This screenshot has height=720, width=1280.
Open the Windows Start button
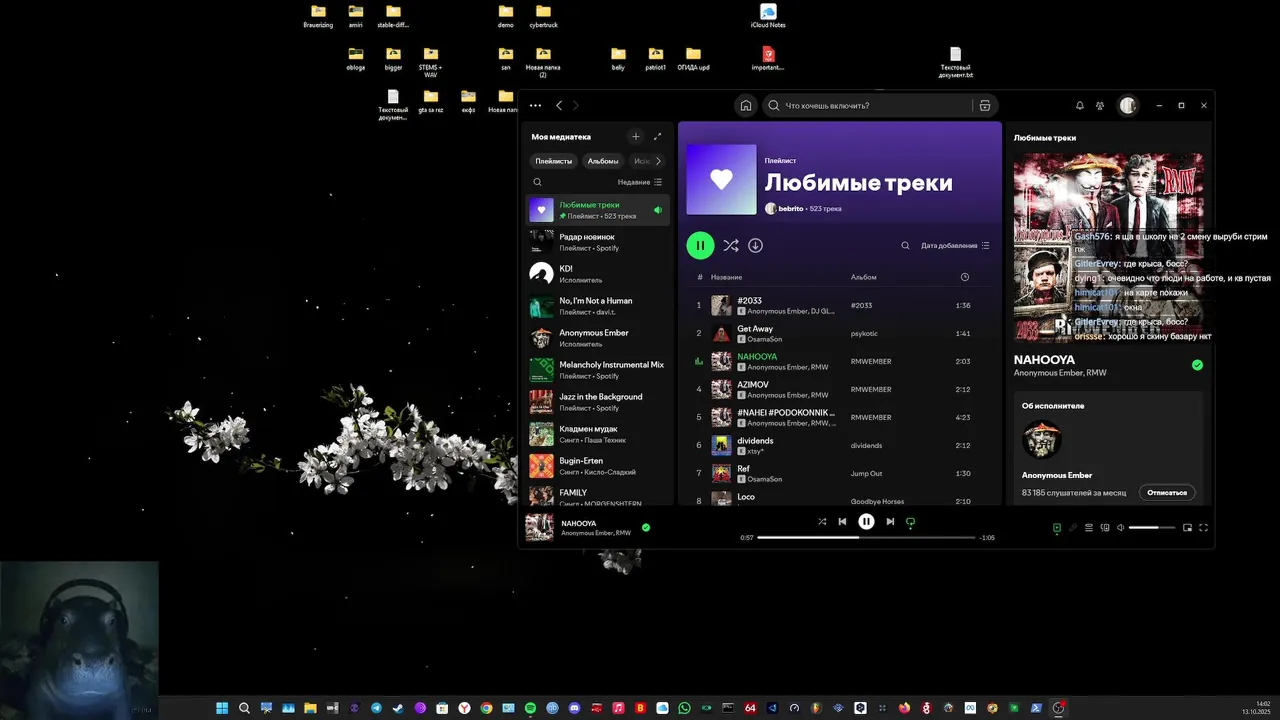click(x=222, y=708)
